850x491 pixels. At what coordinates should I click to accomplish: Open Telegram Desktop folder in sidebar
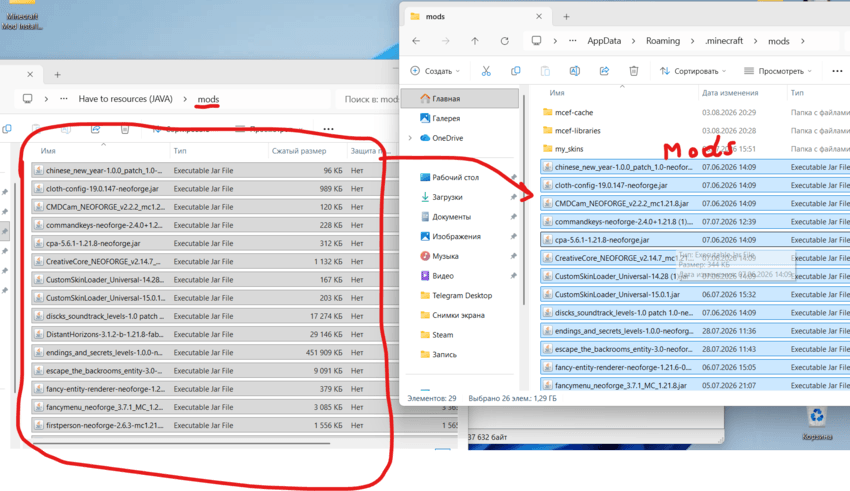click(x=462, y=295)
